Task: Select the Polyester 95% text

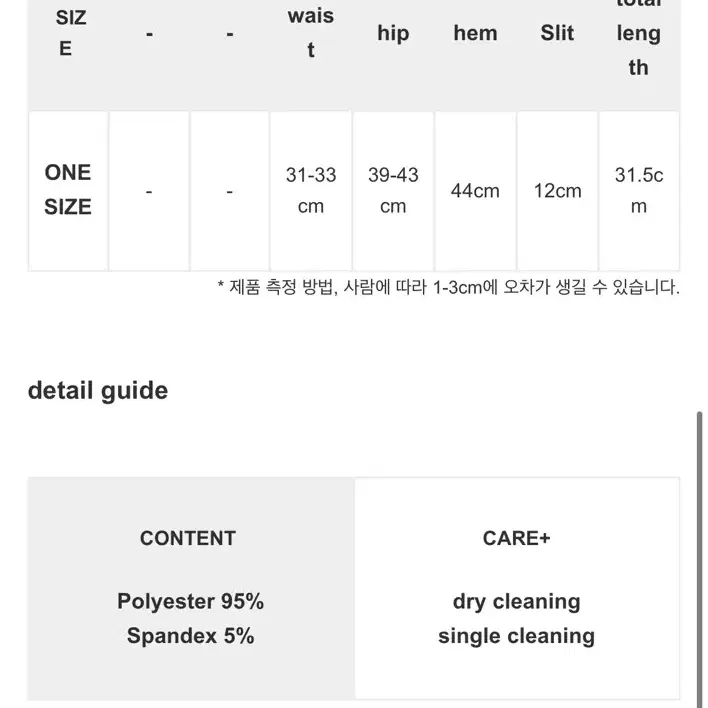Action: (x=191, y=601)
